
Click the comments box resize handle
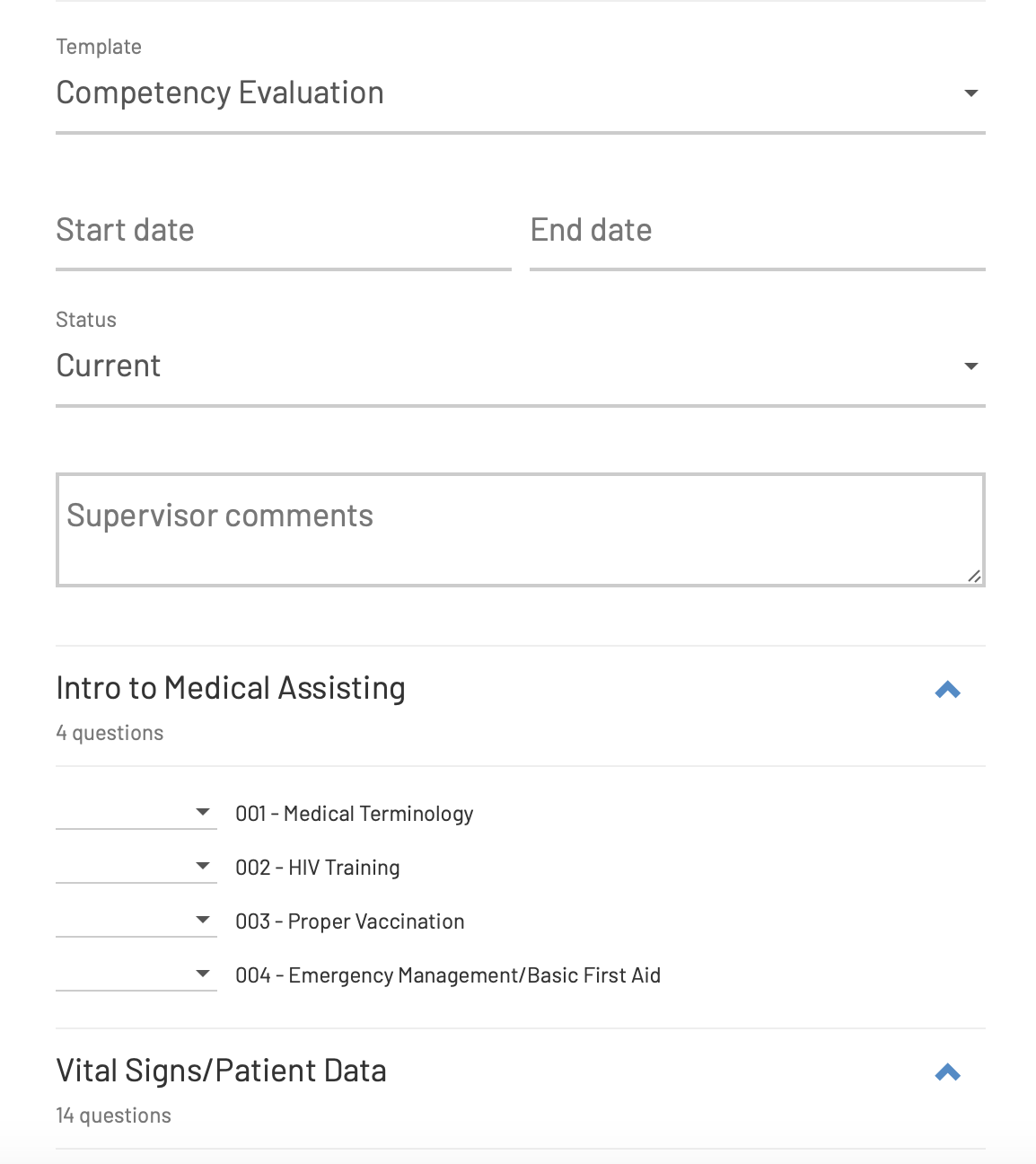click(x=974, y=576)
